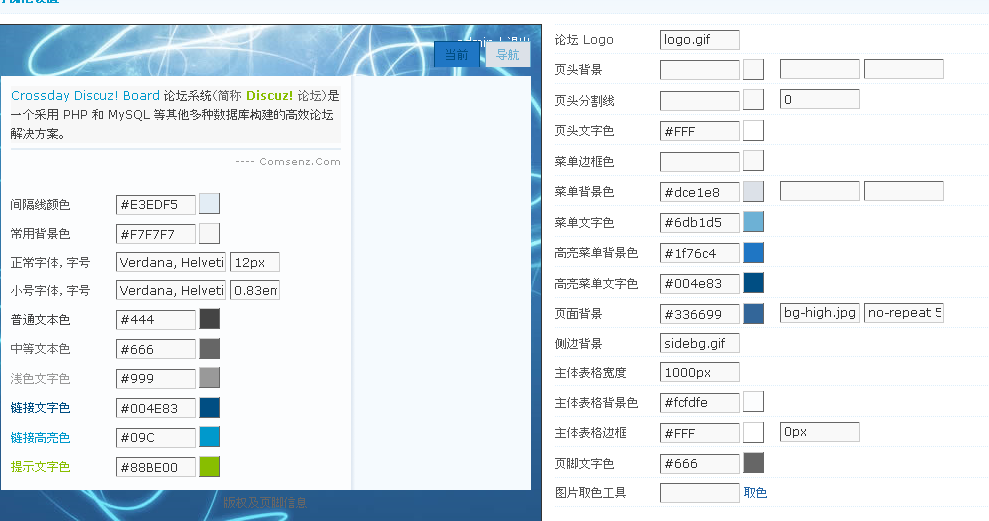Edit the 页头文字色 field #FFF

(699, 131)
